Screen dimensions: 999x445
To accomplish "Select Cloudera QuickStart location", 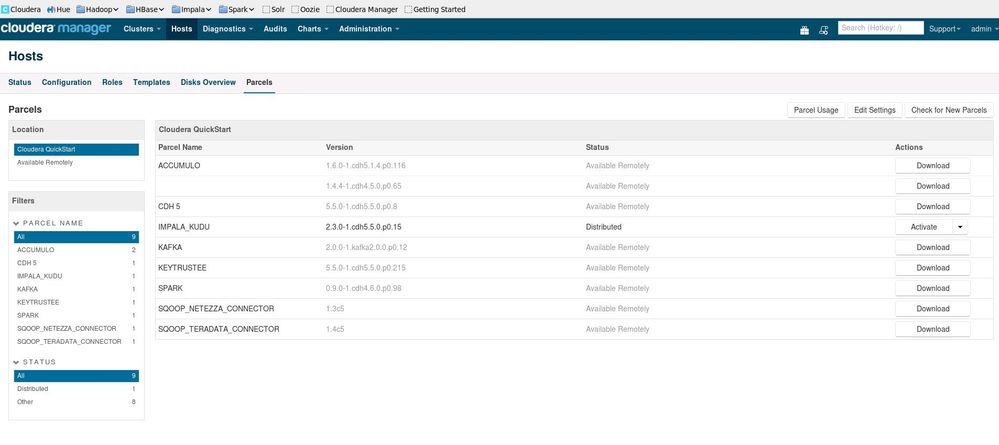I will 76,149.
